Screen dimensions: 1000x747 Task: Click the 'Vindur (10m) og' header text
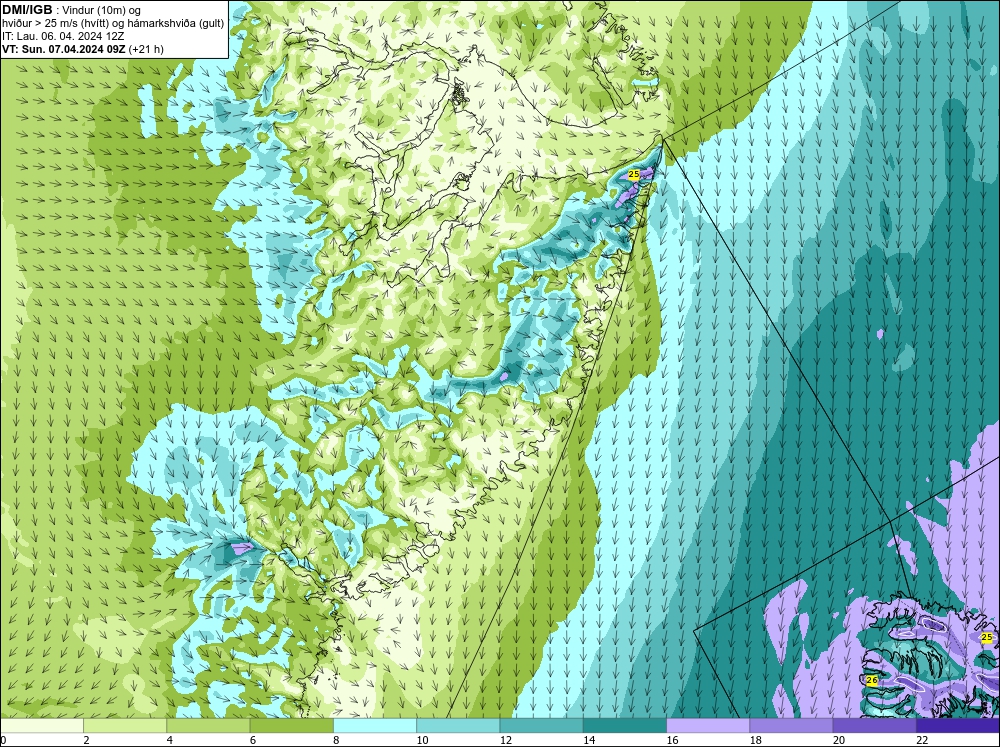101,10
